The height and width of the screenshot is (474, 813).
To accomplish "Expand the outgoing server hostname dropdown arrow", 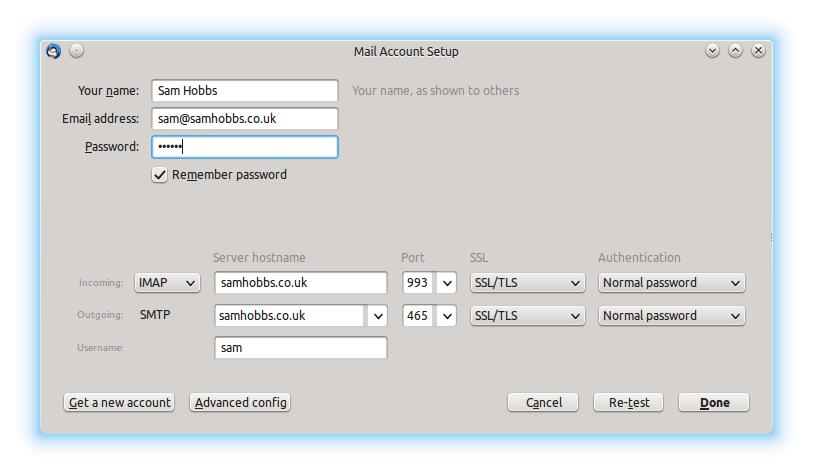I will point(377,316).
